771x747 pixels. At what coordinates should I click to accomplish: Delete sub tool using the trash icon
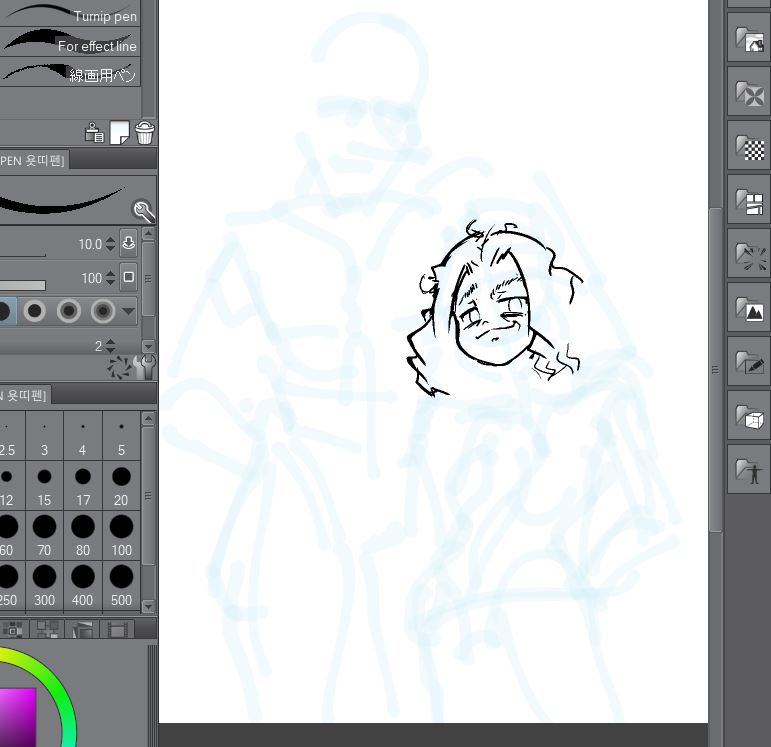(145, 132)
